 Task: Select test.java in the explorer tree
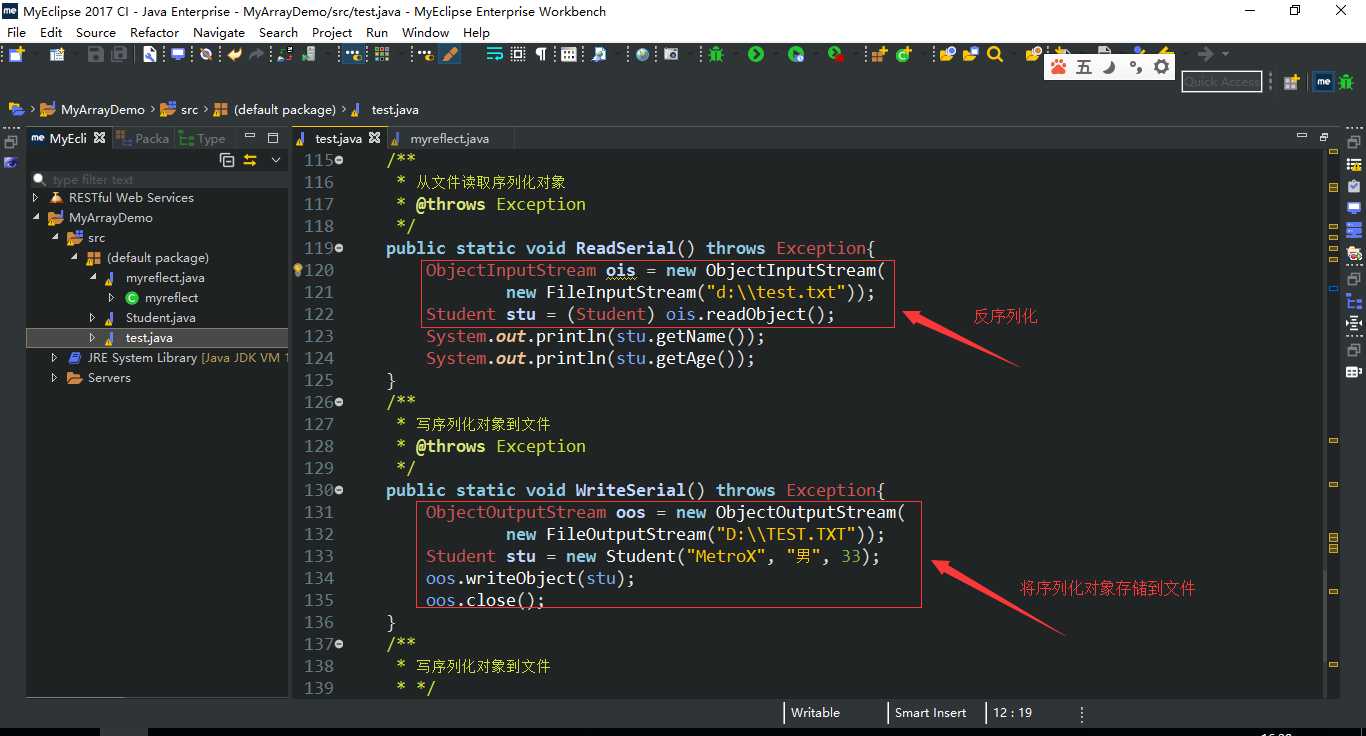[x=149, y=338]
